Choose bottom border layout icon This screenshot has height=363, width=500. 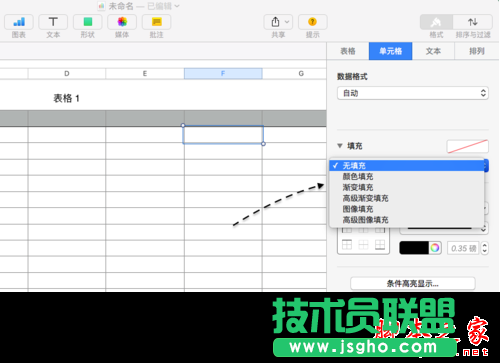click(380, 245)
